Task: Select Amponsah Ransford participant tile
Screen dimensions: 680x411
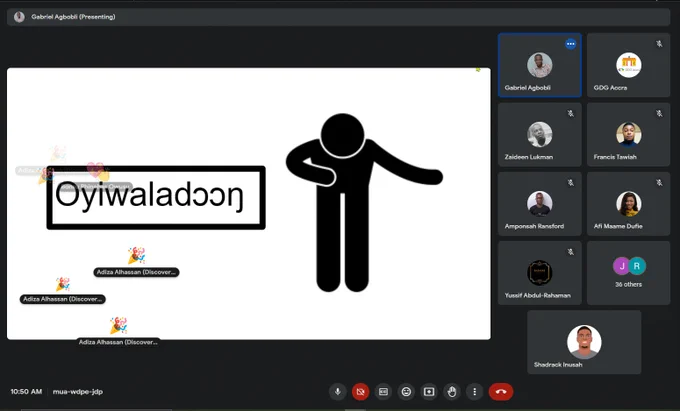Action: pyautogui.click(x=539, y=204)
